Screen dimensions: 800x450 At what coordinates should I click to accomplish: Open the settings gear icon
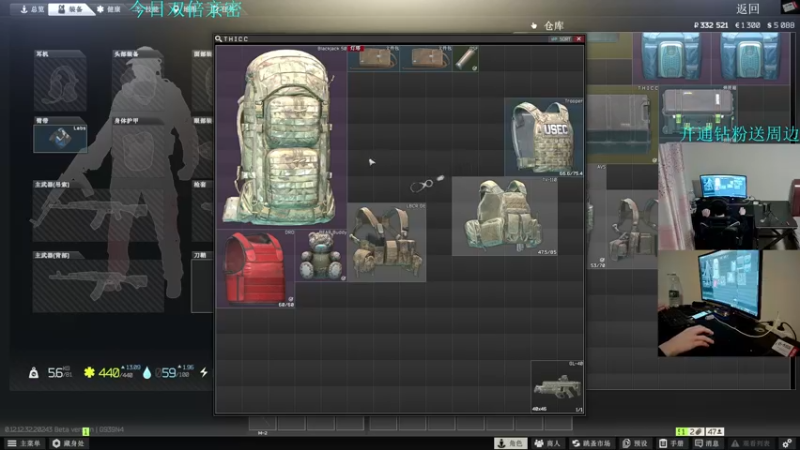click(787, 443)
